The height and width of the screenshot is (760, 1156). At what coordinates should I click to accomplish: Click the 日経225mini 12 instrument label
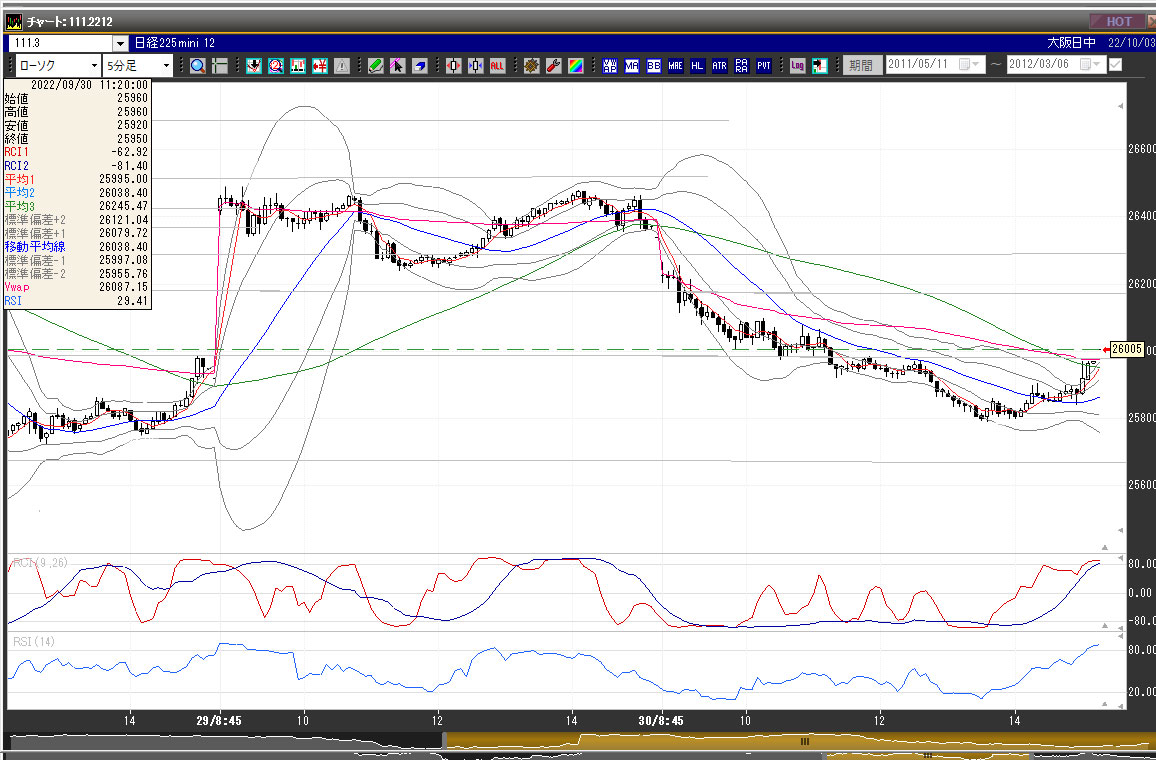coord(175,43)
